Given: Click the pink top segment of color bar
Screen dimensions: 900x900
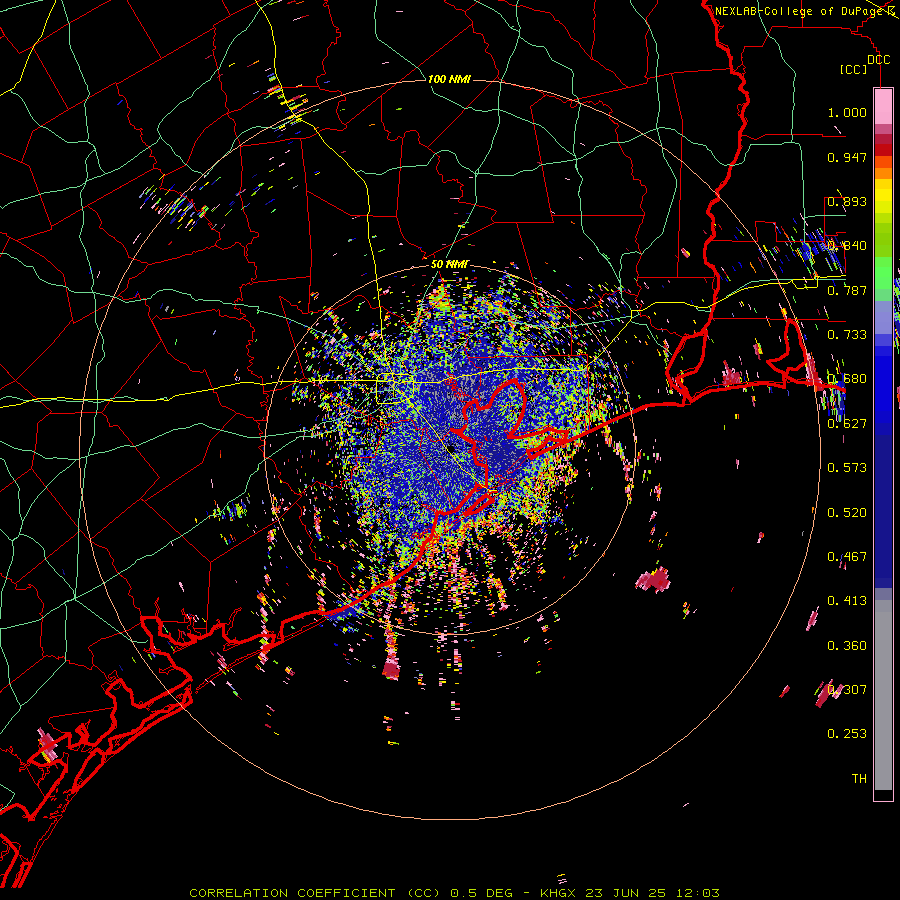Looking at the screenshot, I should (x=883, y=106).
